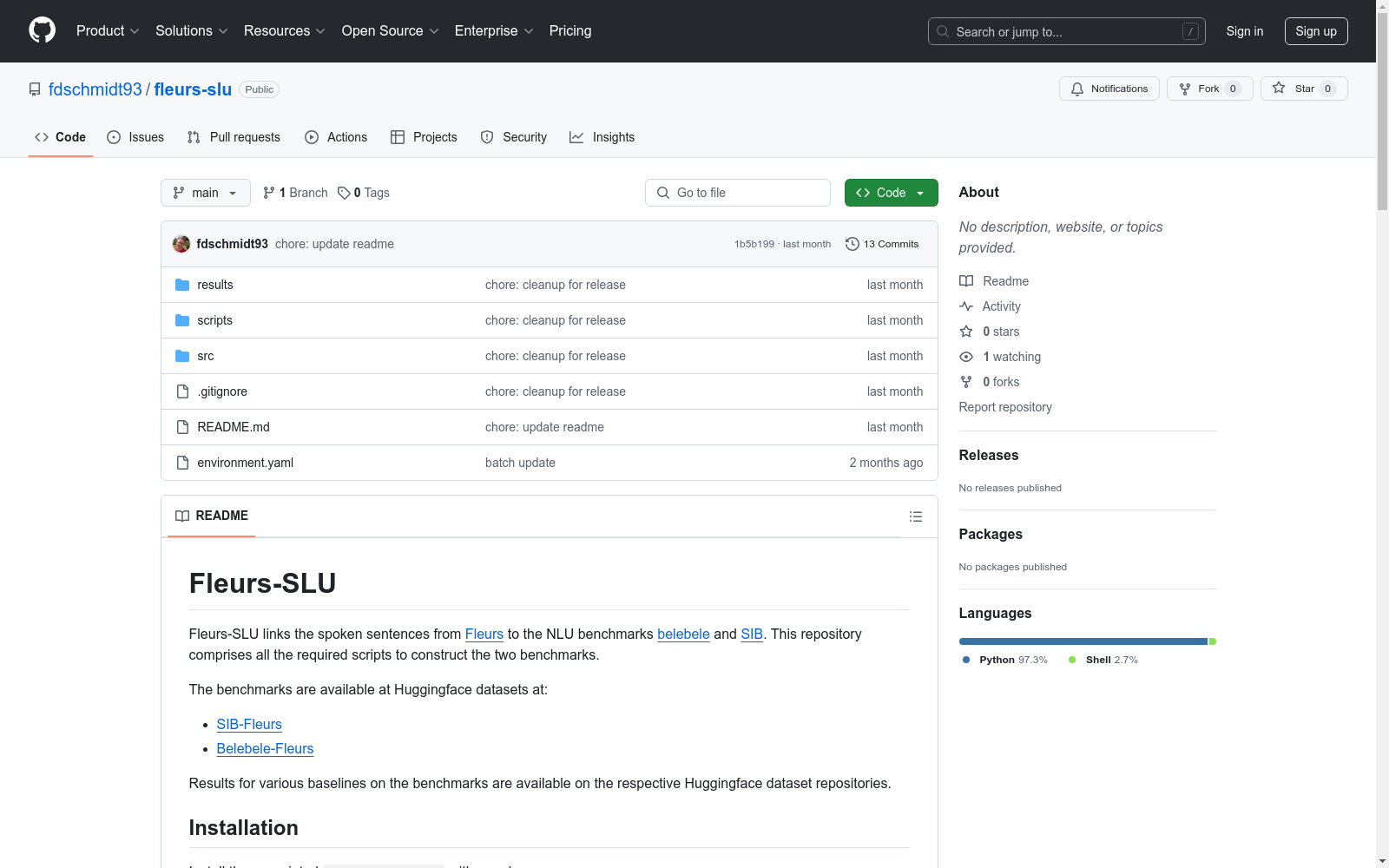The image size is (1389, 868).
Task: Open the Fleurs link in README text
Action: 484,634
